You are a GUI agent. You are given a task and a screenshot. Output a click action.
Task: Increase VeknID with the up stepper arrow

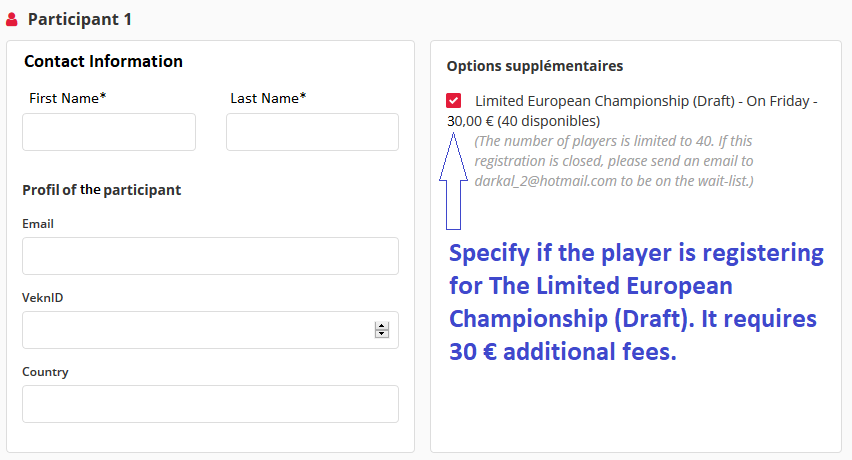coord(381,326)
